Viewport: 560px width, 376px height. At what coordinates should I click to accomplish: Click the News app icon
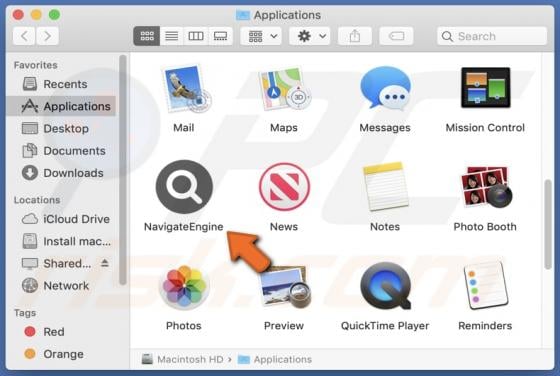[284, 187]
